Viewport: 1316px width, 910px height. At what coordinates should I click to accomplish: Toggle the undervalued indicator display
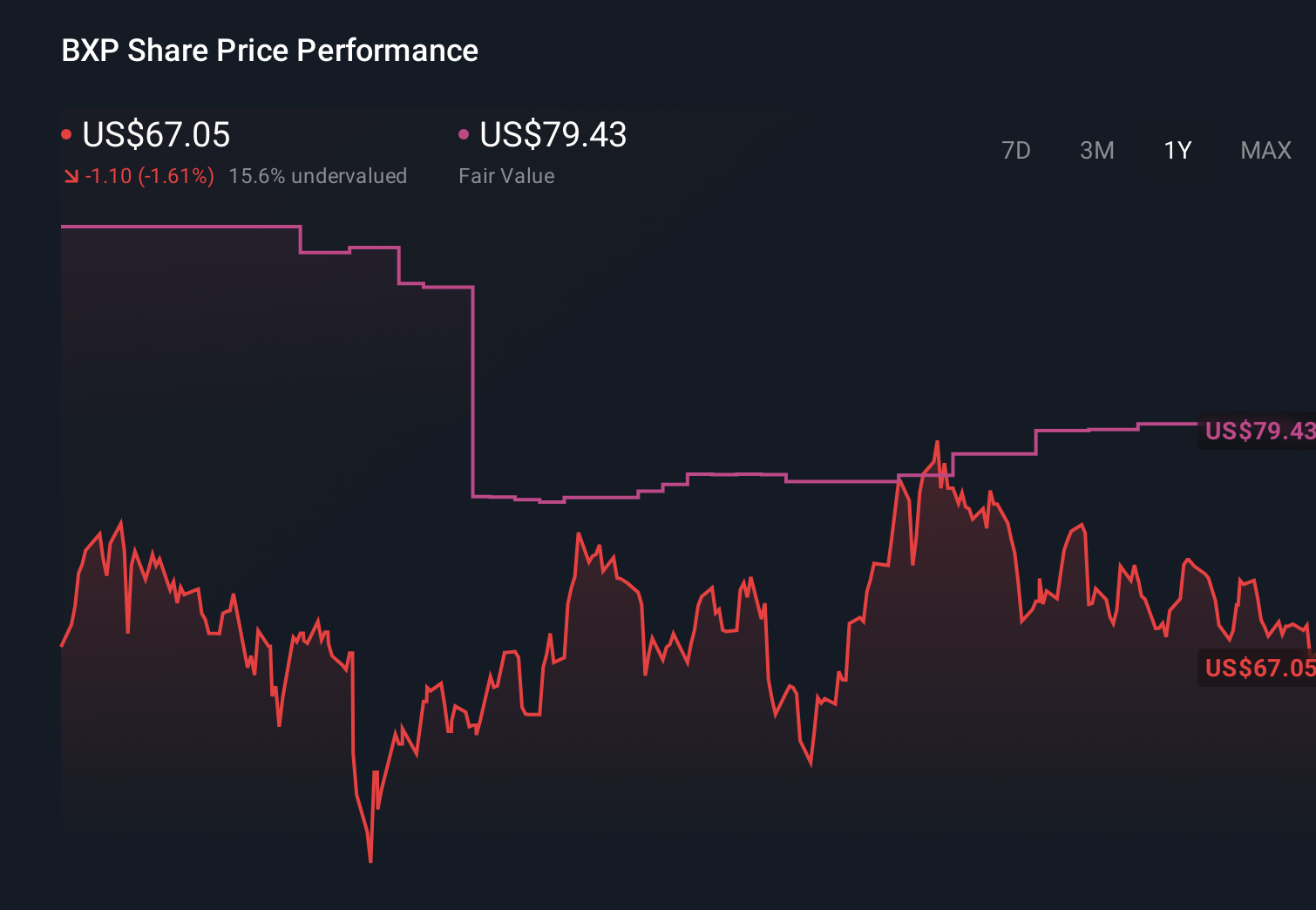[x=318, y=175]
